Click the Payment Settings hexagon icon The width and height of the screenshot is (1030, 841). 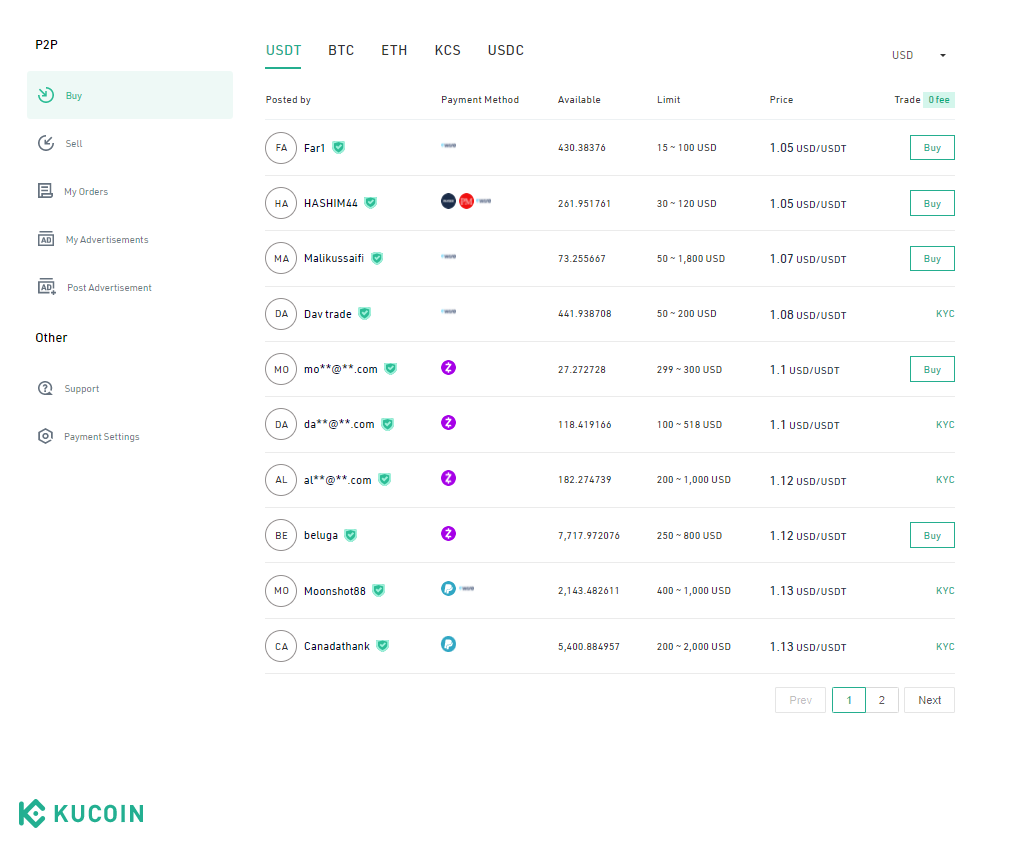45,436
